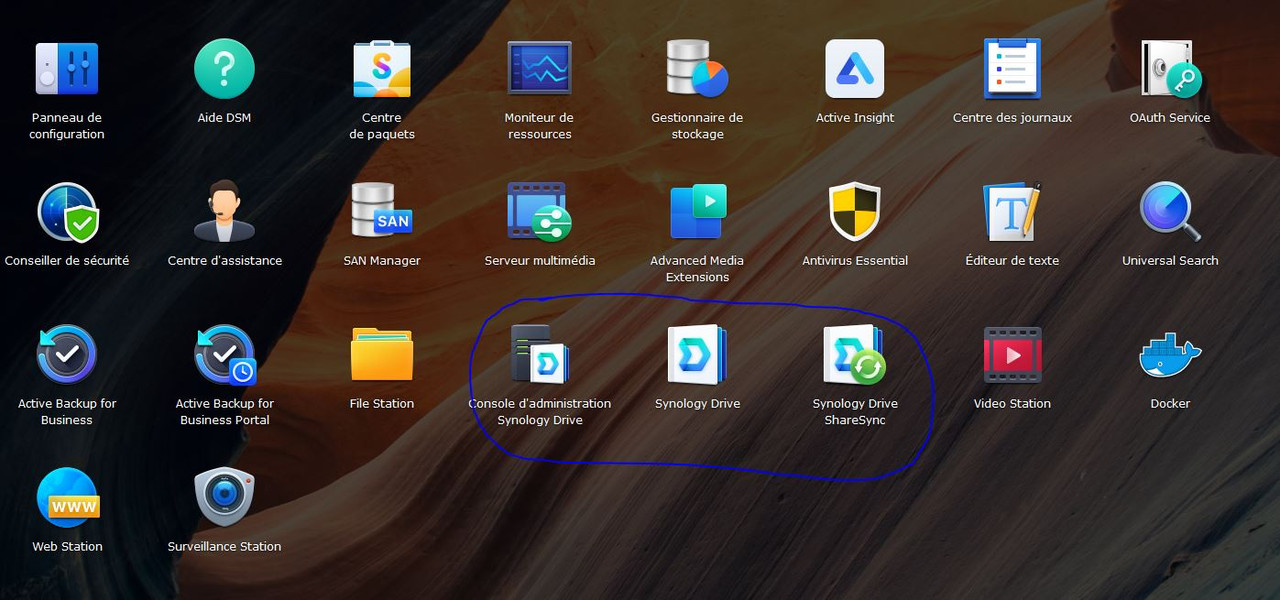Launch Conseiller de sécurité

pos(67,212)
